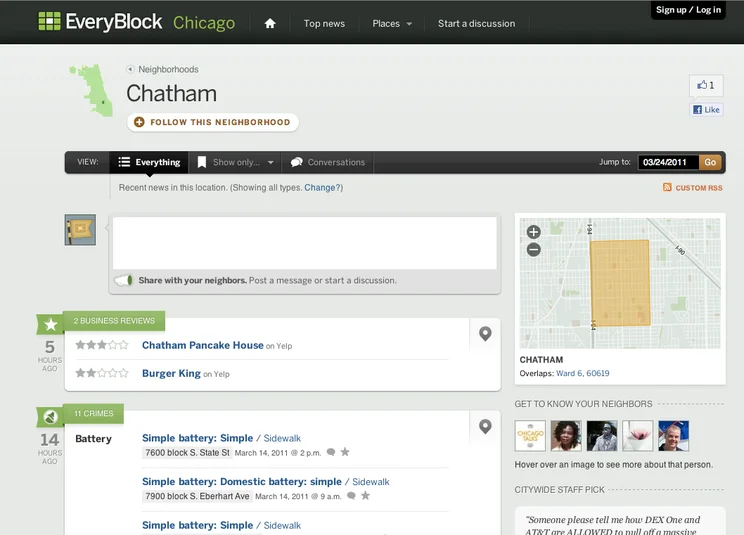744x535 pixels.
Task: Click the woman's photo neighbor avatar
Action: coord(566,435)
